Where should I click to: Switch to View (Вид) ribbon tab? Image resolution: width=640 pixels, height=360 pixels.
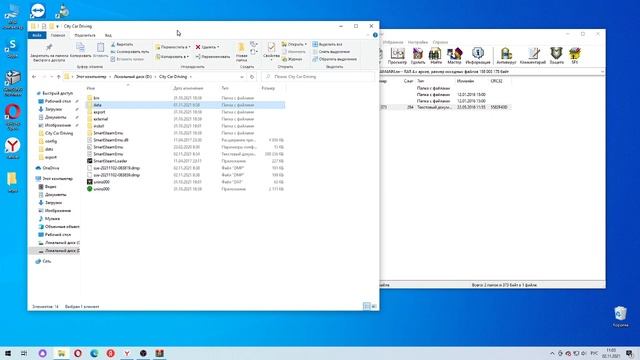[108, 35]
